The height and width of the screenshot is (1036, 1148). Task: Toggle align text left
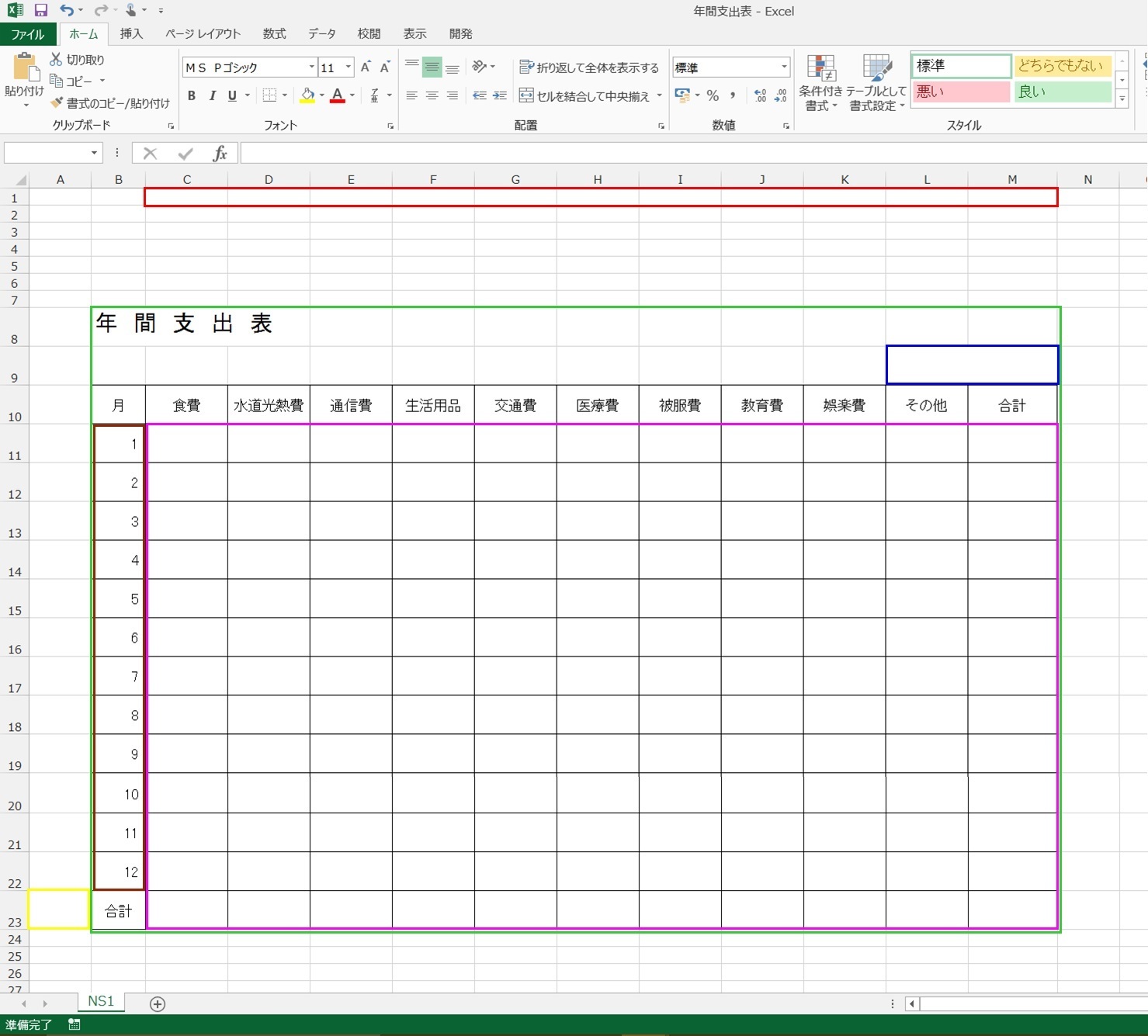411,95
